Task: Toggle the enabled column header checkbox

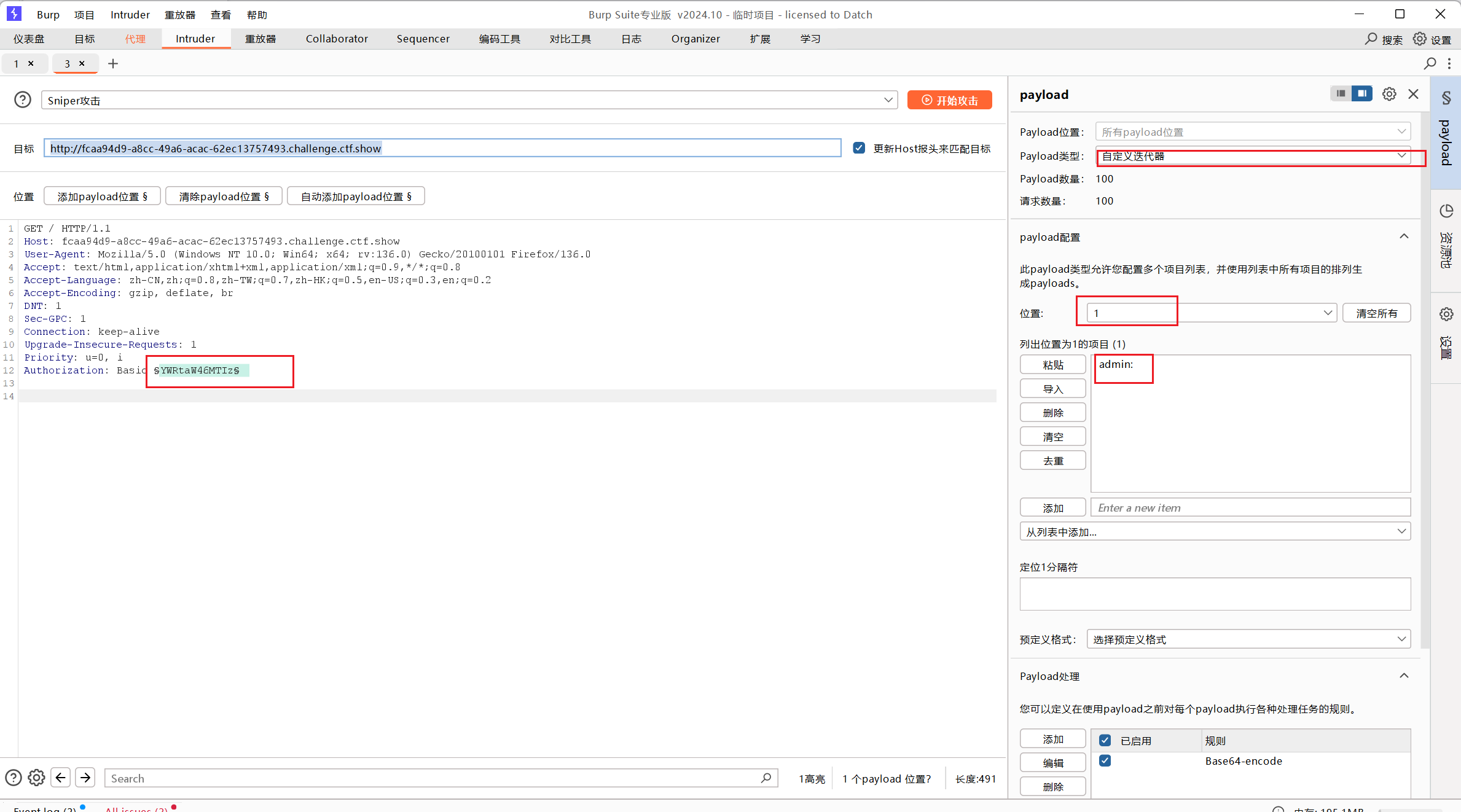Action: [x=1105, y=740]
